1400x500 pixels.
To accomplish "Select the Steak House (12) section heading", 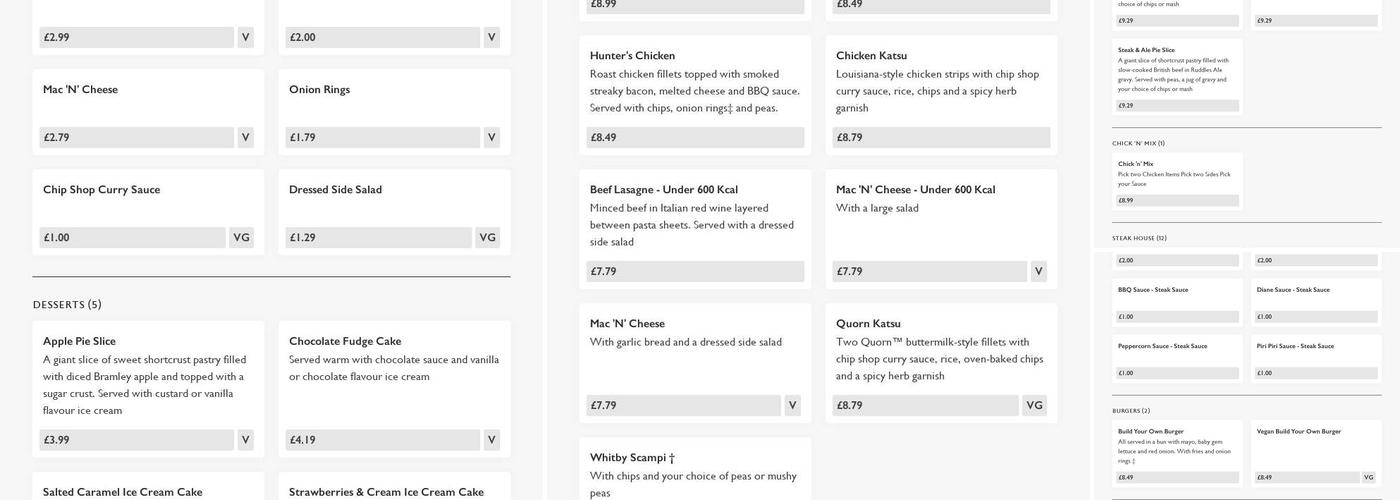I will pyautogui.click(x=1139, y=238).
